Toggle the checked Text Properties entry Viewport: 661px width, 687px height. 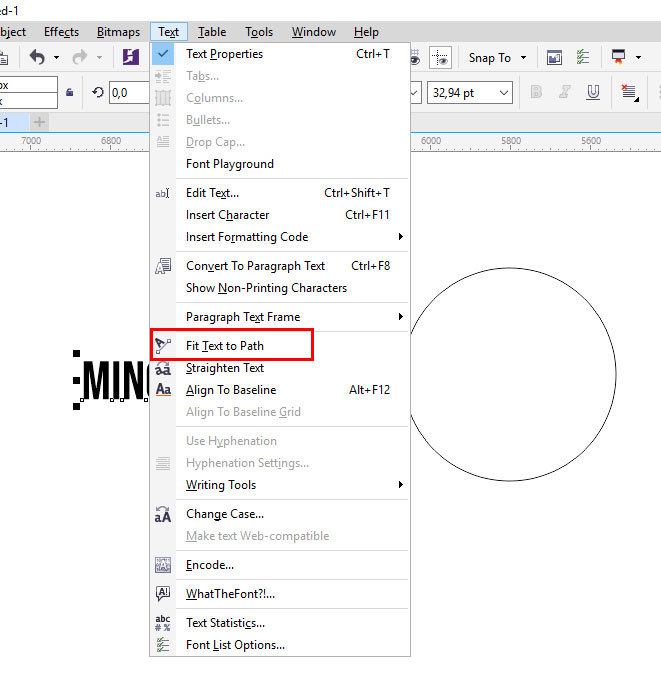coord(280,54)
